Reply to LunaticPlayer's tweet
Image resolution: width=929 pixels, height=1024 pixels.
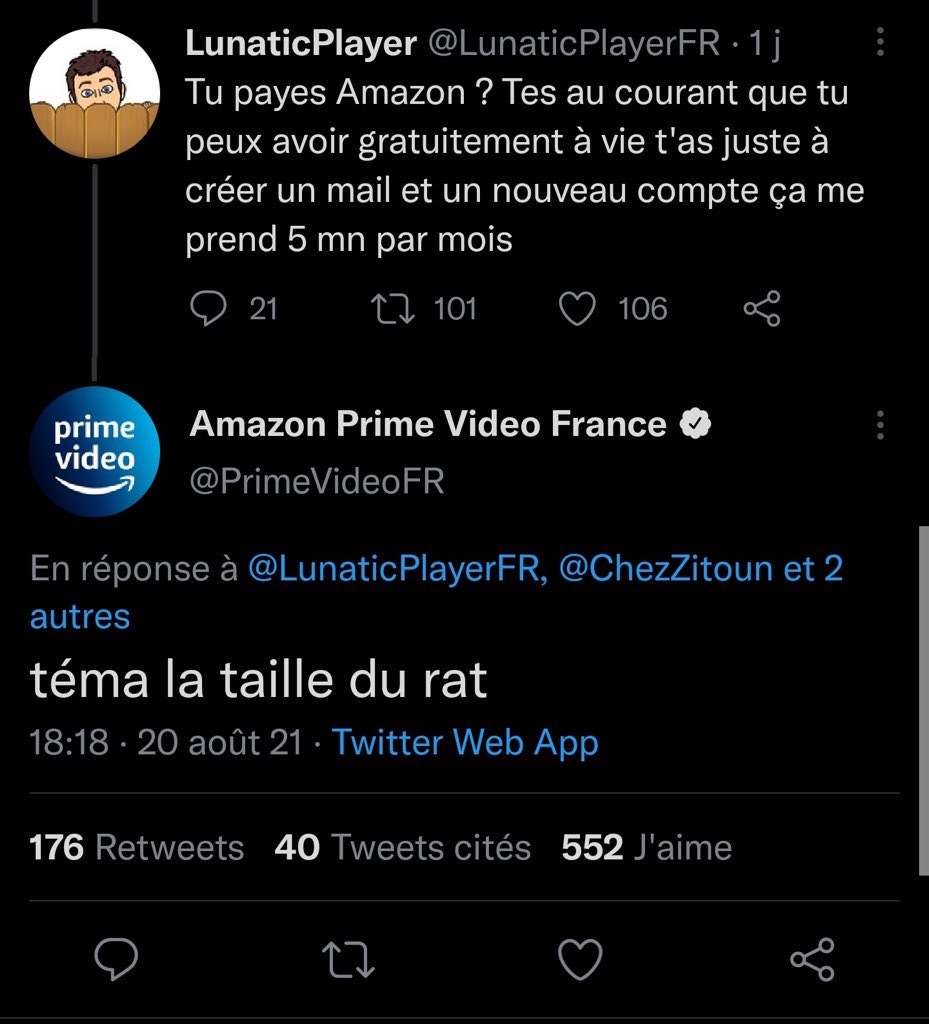tap(208, 309)
